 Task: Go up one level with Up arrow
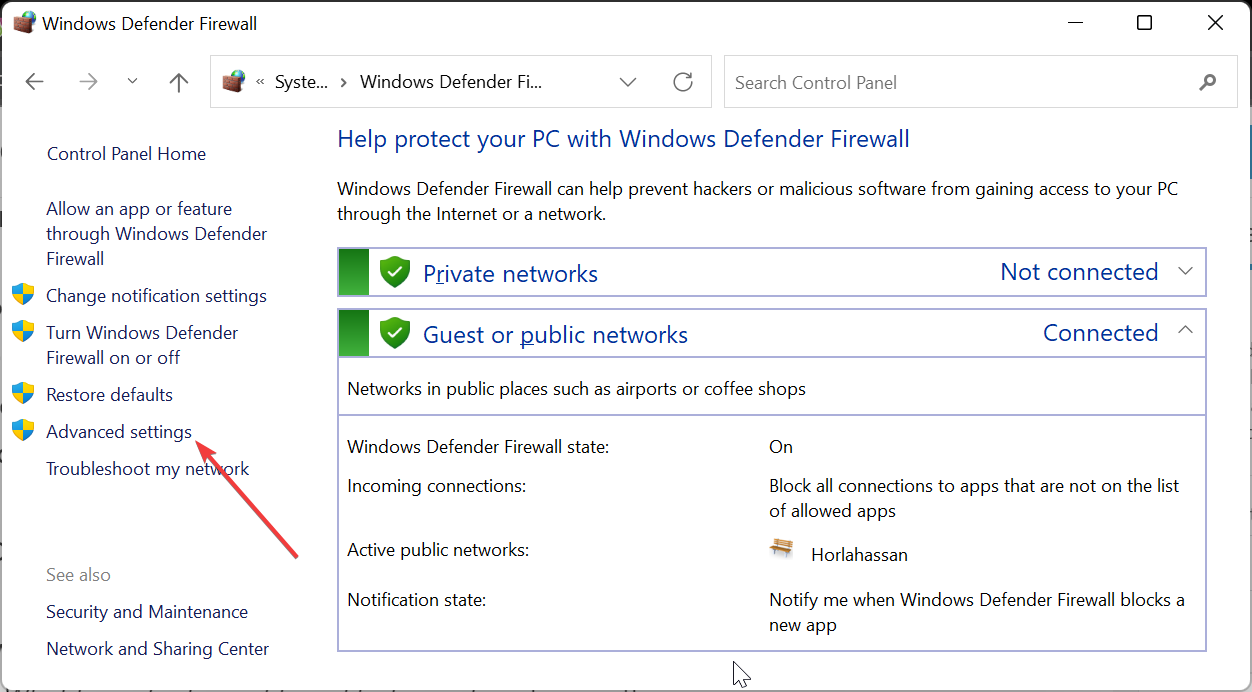tap(179, 82)
